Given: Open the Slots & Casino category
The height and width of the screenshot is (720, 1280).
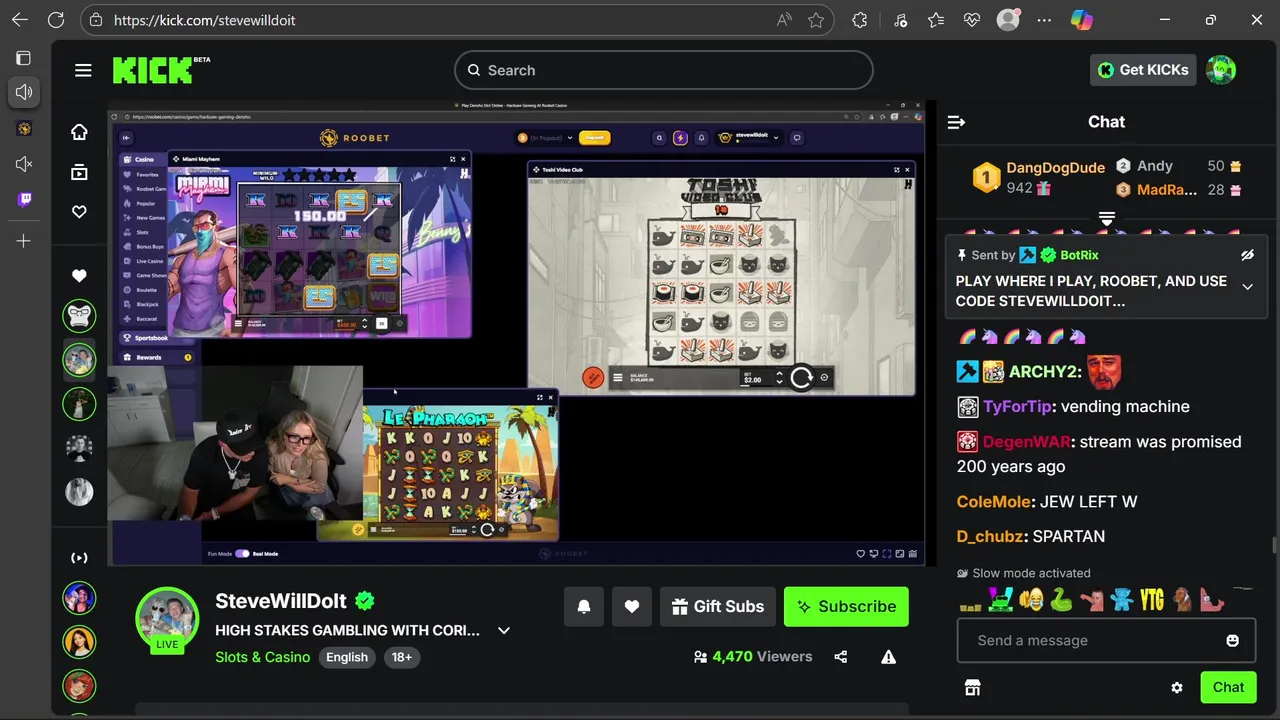Looking at the screenshot, I should pos(262,657).
